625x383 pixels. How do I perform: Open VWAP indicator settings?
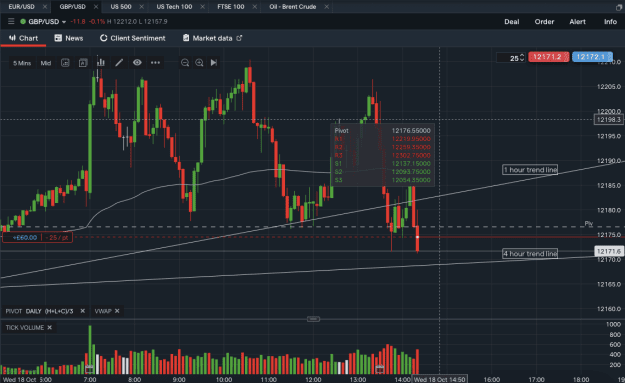[103, 311]
